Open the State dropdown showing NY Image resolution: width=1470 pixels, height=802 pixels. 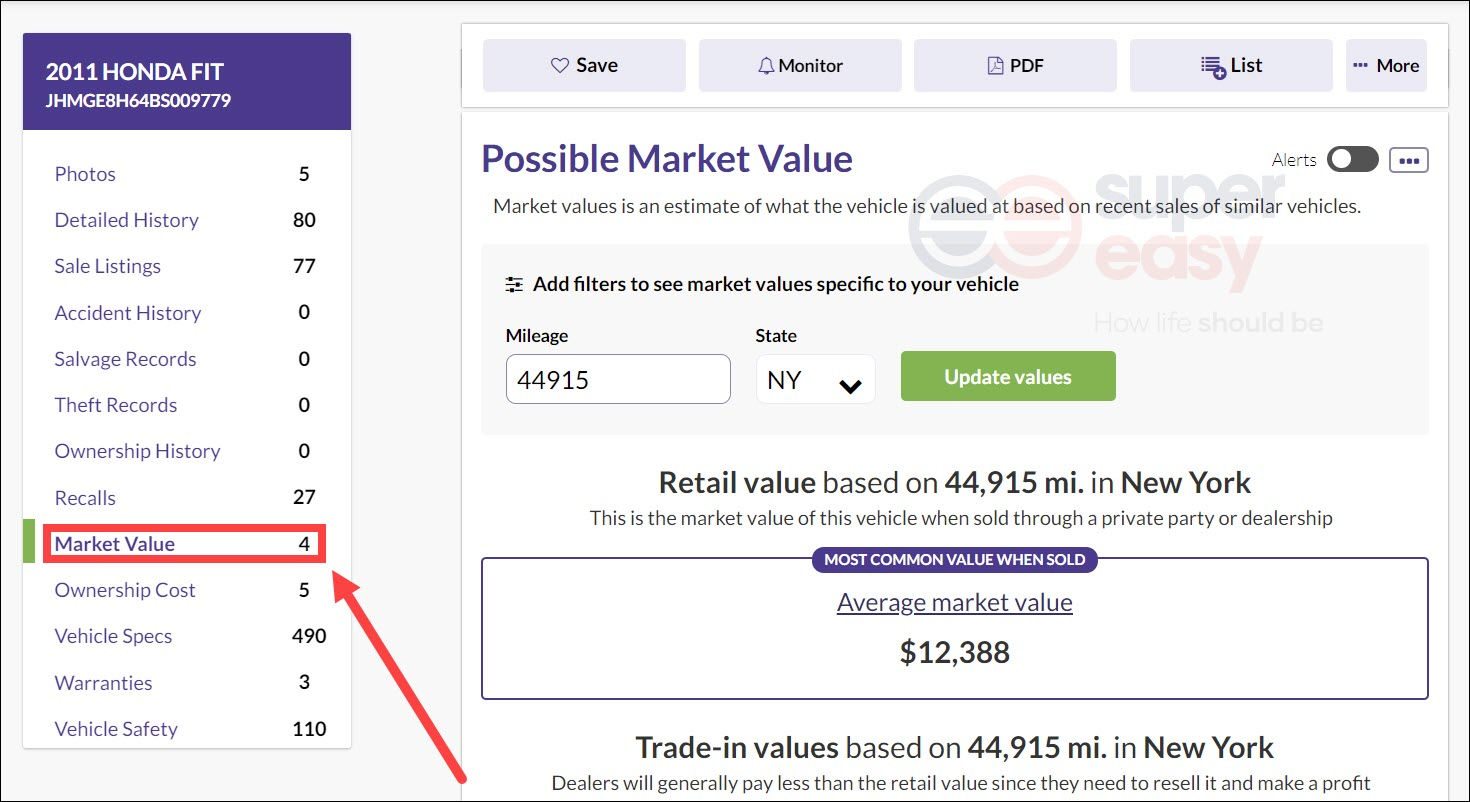click(x=815, y=380)
